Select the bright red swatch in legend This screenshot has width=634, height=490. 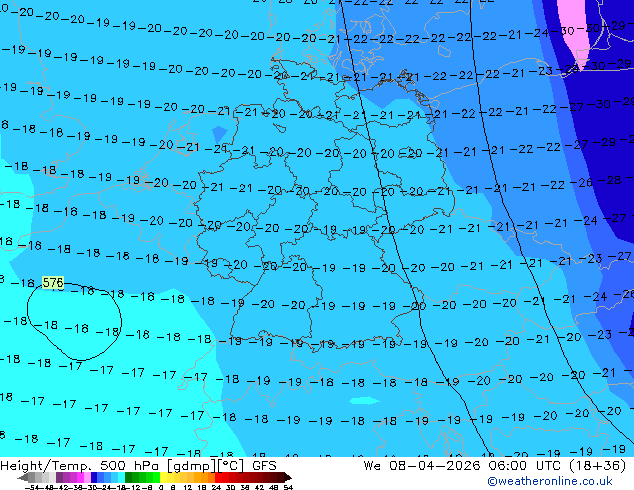[218, 478]
